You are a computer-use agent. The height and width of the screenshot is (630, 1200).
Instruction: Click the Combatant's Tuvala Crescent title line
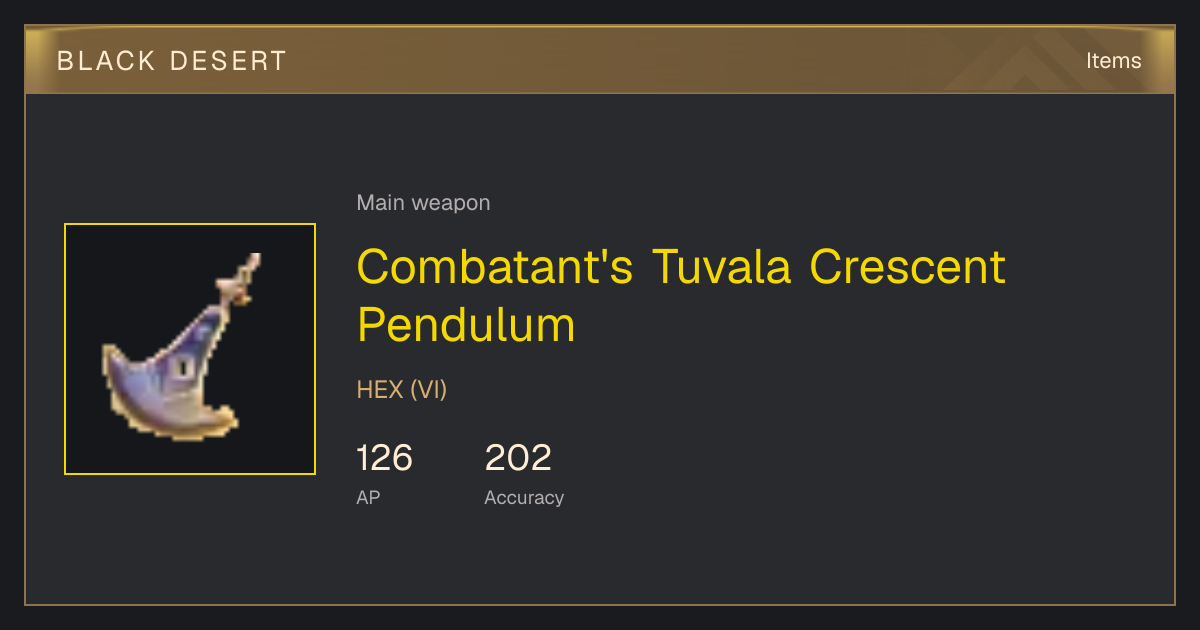click(681, 267)
